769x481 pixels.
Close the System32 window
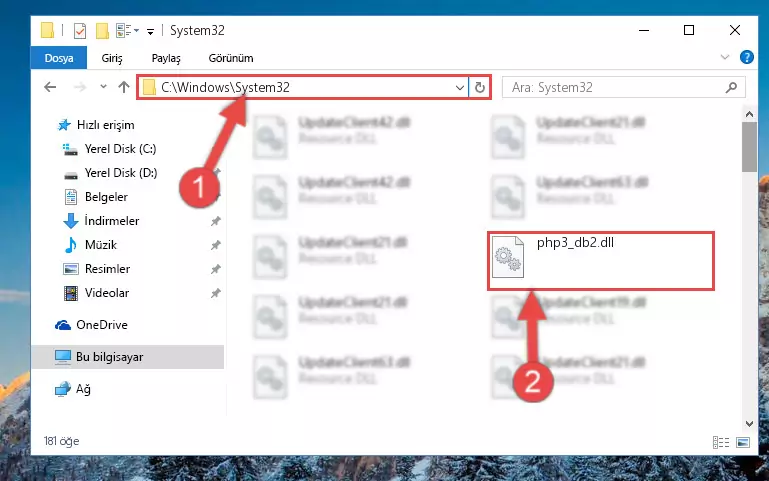(x=735, y=30)
